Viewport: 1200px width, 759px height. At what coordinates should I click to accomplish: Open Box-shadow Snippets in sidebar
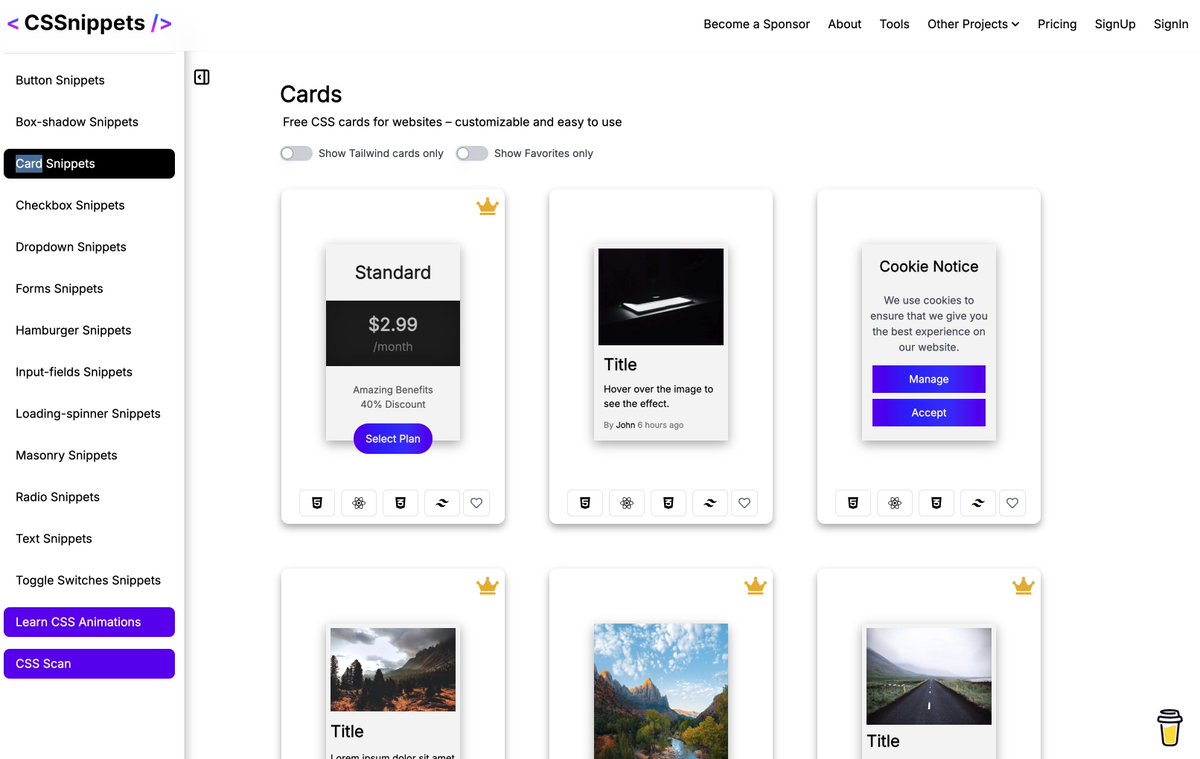[89, 122]
